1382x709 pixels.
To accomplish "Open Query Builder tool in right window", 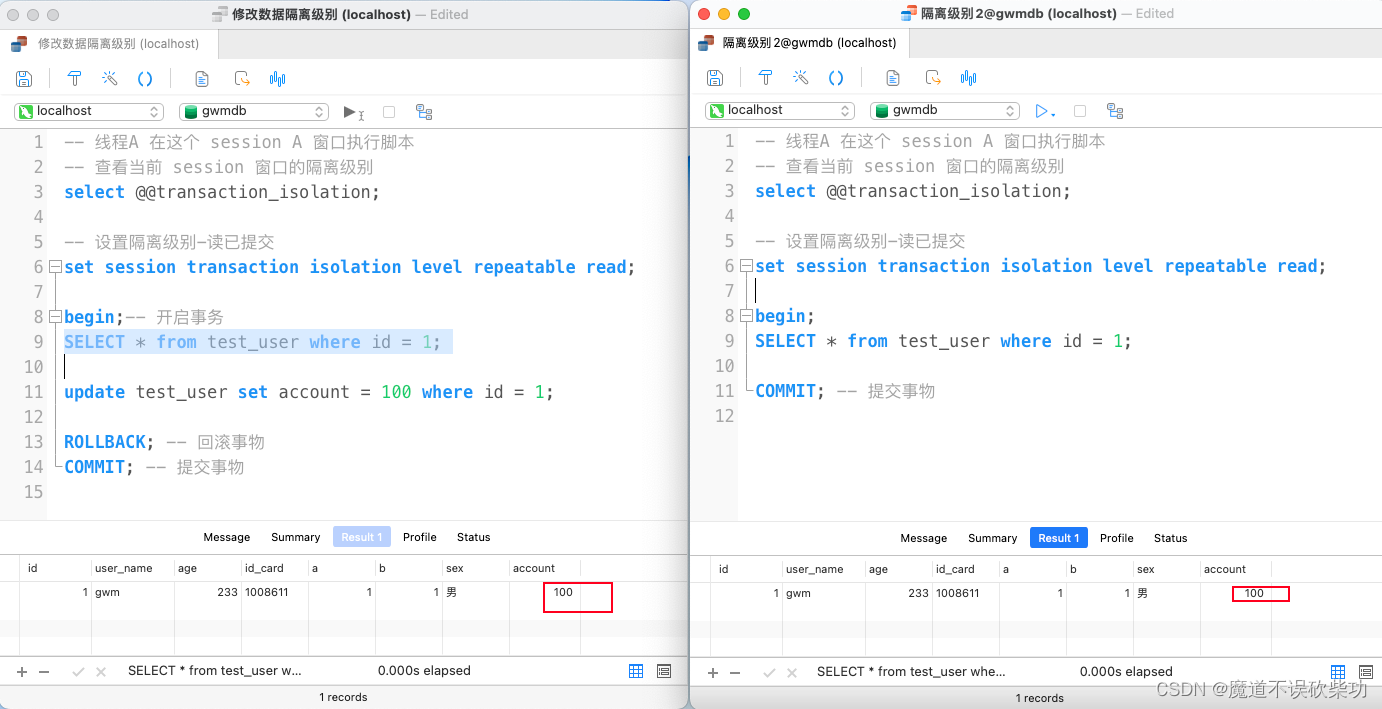I will point(765,78).
